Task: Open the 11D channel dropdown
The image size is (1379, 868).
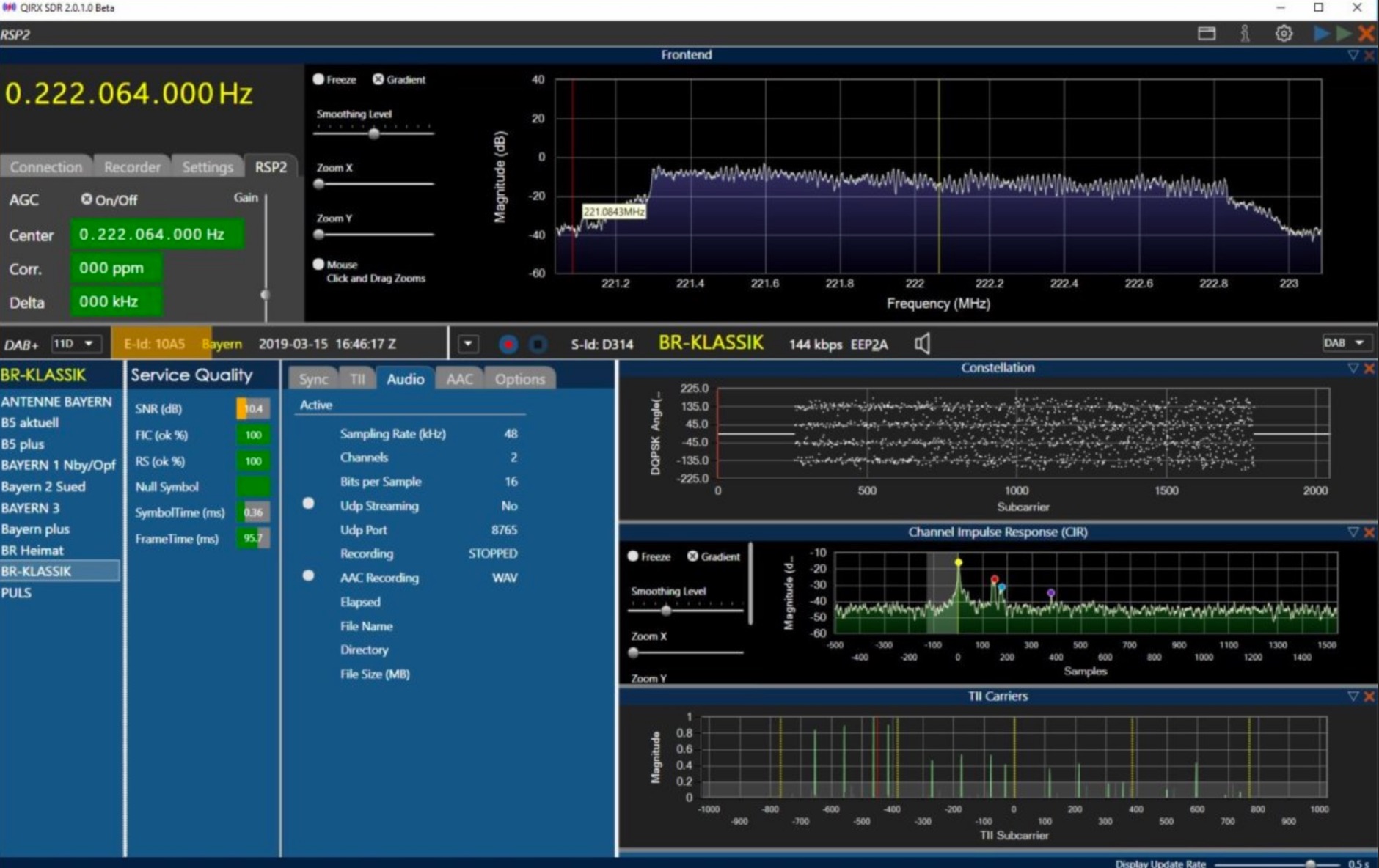Action: point(76,343)
